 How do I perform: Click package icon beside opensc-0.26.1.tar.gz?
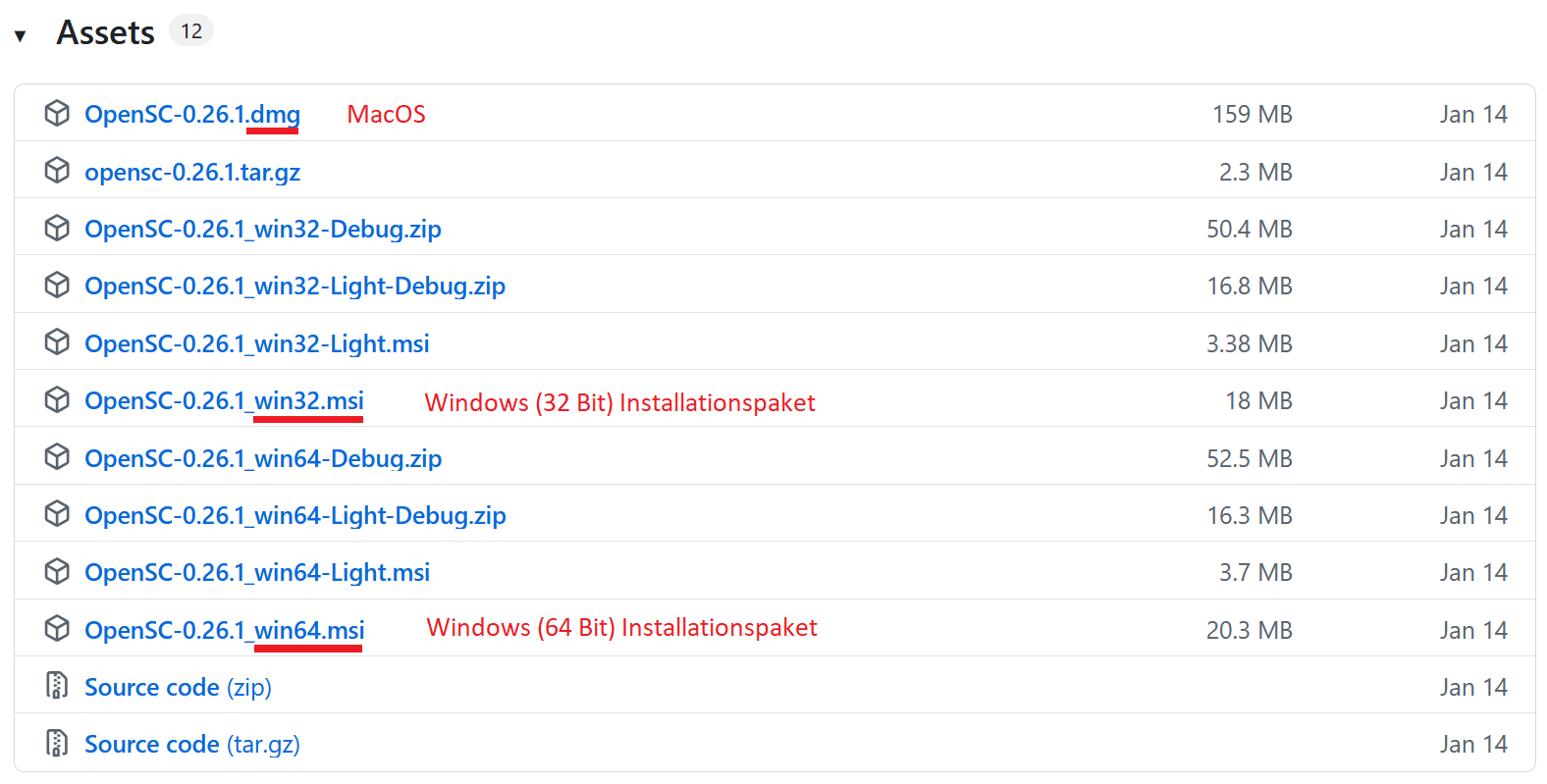click(x=57, y=171)
